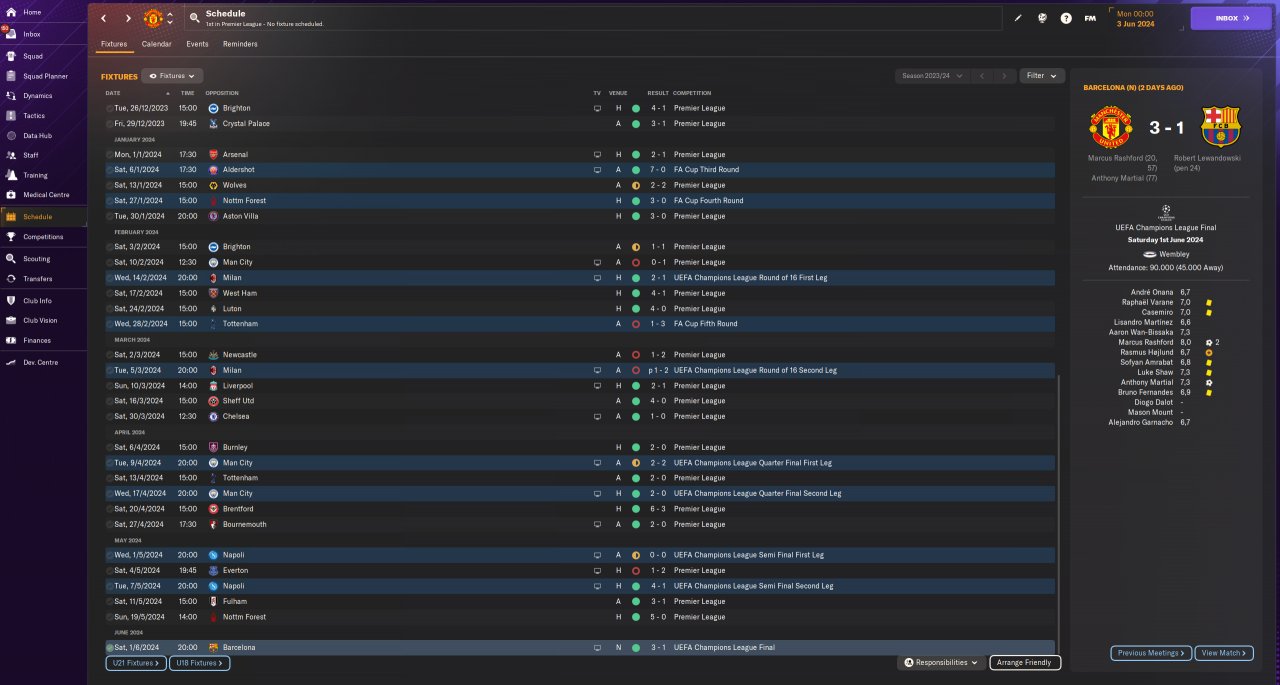
Task: Open U18 Fixtures
Action: point(200,663)
